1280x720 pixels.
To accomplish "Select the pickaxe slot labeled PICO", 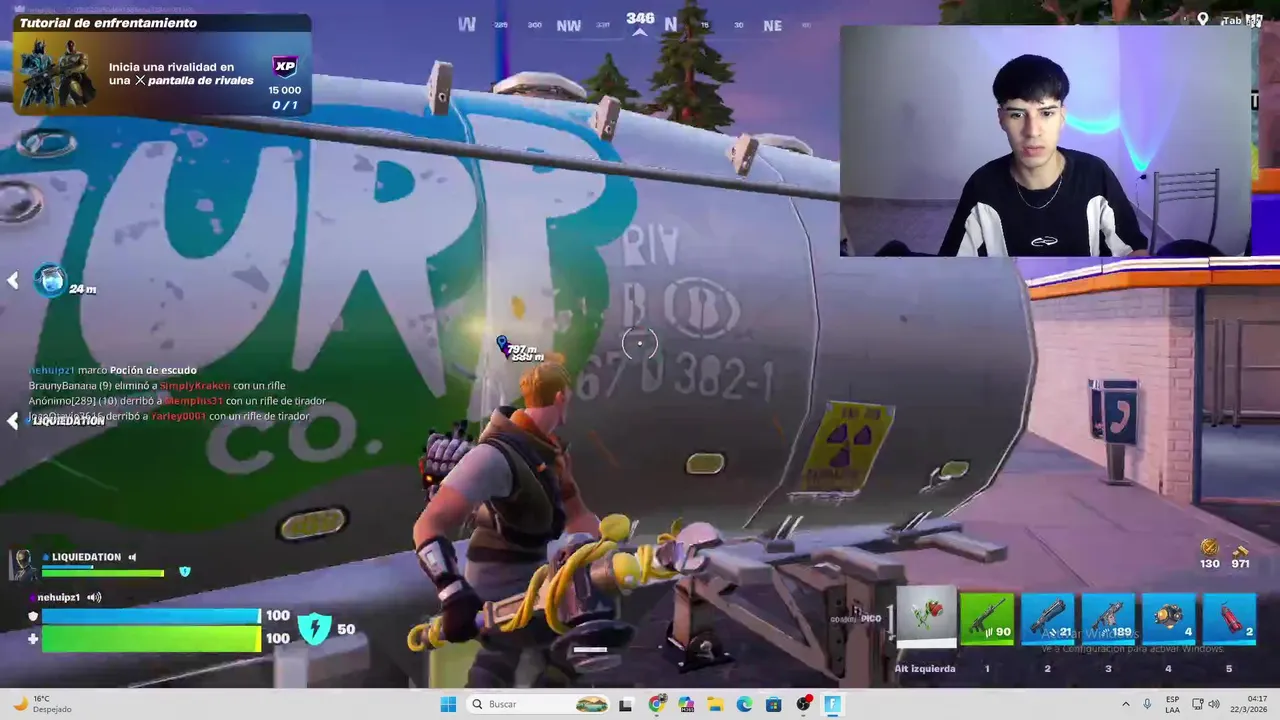I will 926,617.
